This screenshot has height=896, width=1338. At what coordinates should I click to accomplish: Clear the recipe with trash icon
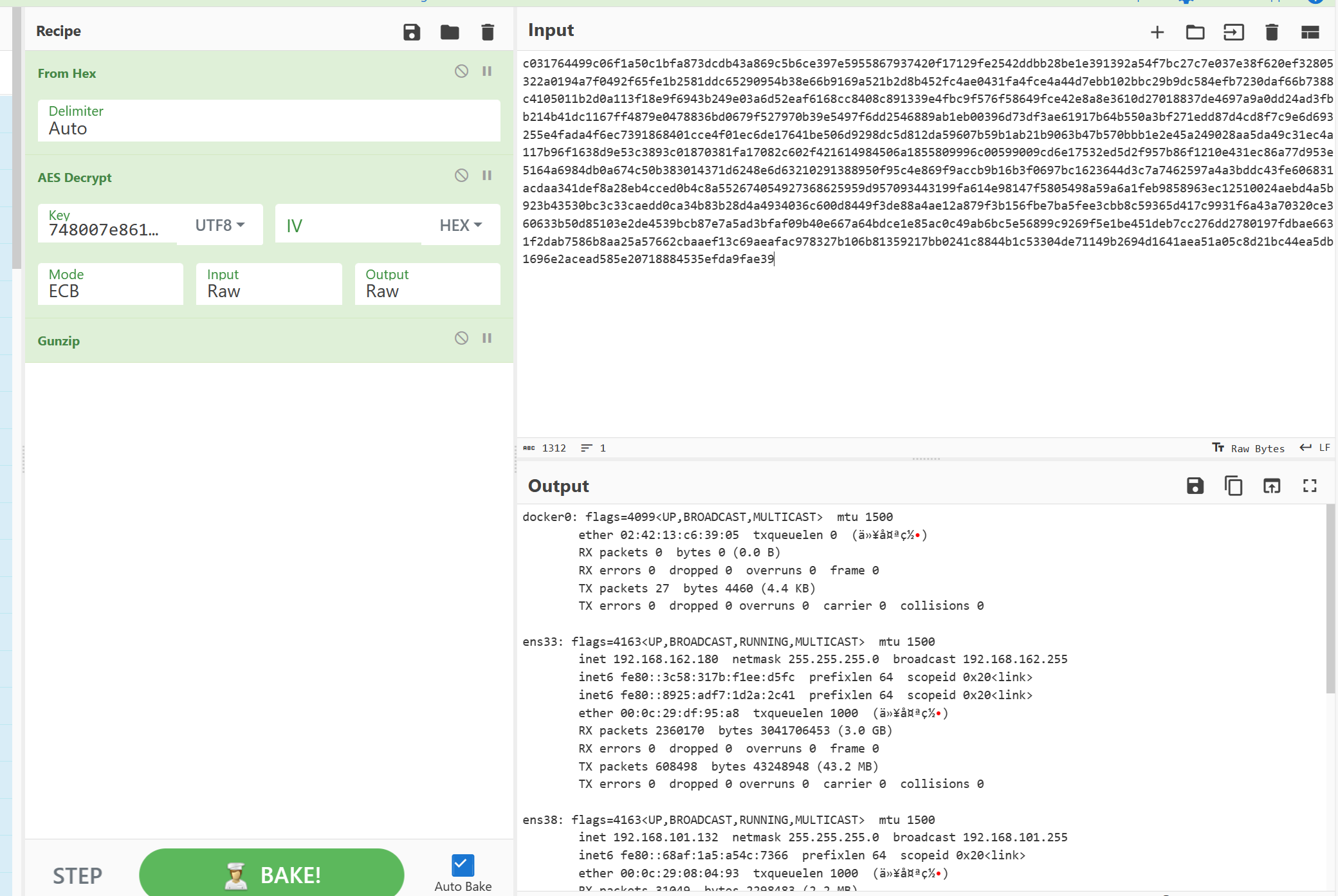coord(488,32)
